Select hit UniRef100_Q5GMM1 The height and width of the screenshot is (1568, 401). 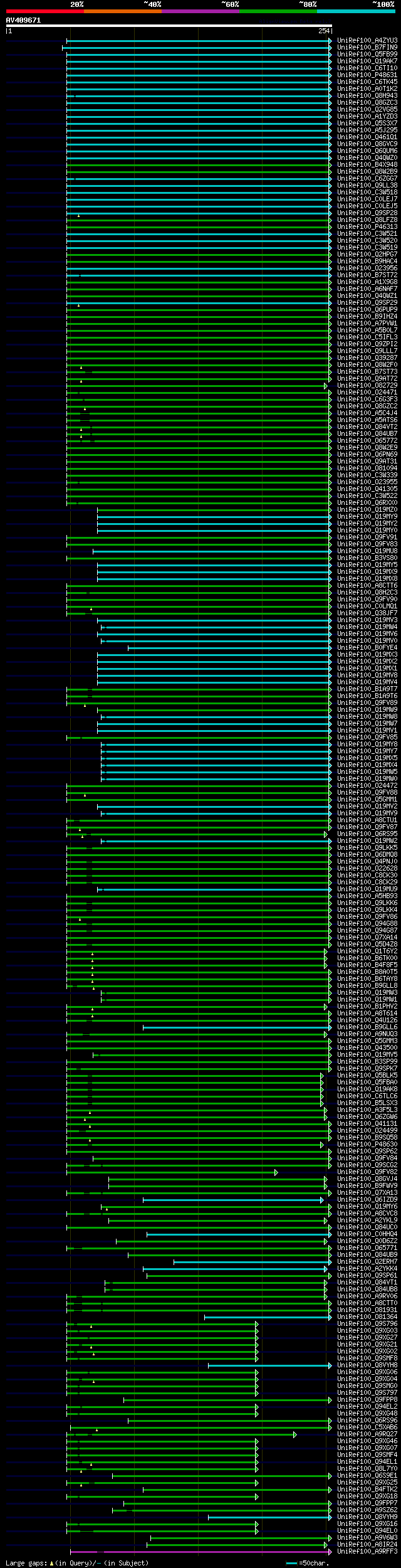(367, 799)
